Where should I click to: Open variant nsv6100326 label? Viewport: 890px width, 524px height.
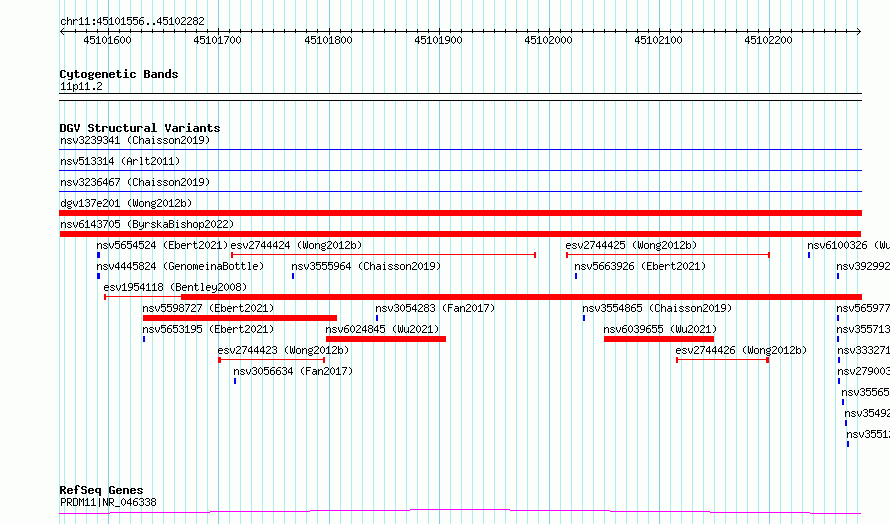tap(848, 245)
